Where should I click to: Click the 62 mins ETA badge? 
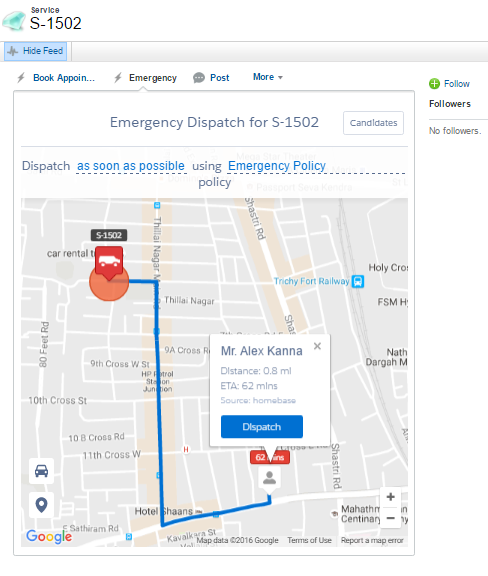tap(270, 457)
